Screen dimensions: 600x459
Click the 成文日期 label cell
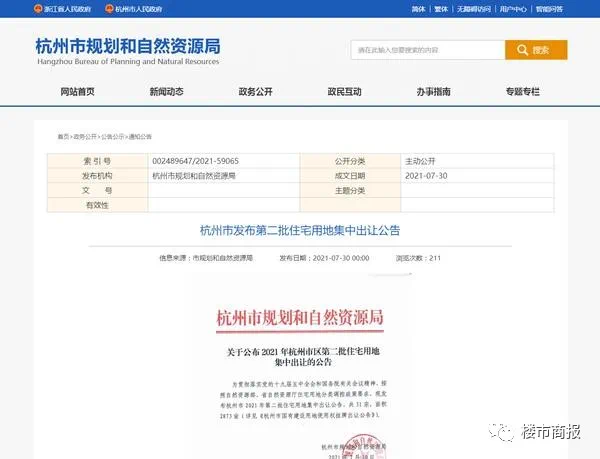(350, 176)
